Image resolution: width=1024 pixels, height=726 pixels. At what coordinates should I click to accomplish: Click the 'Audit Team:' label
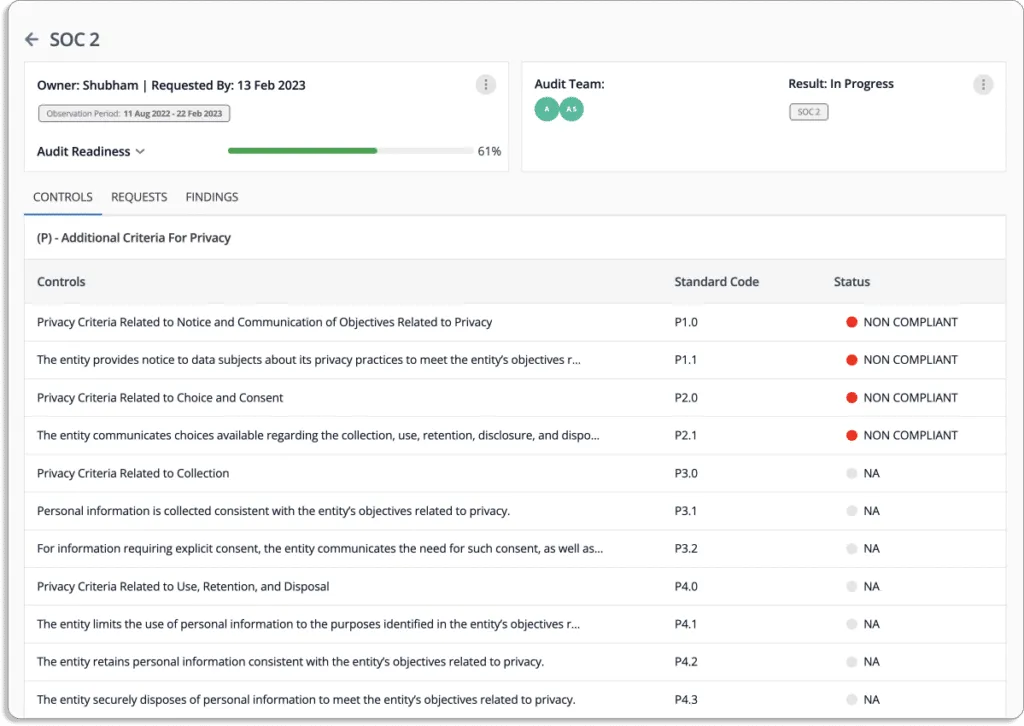(569, 84)
